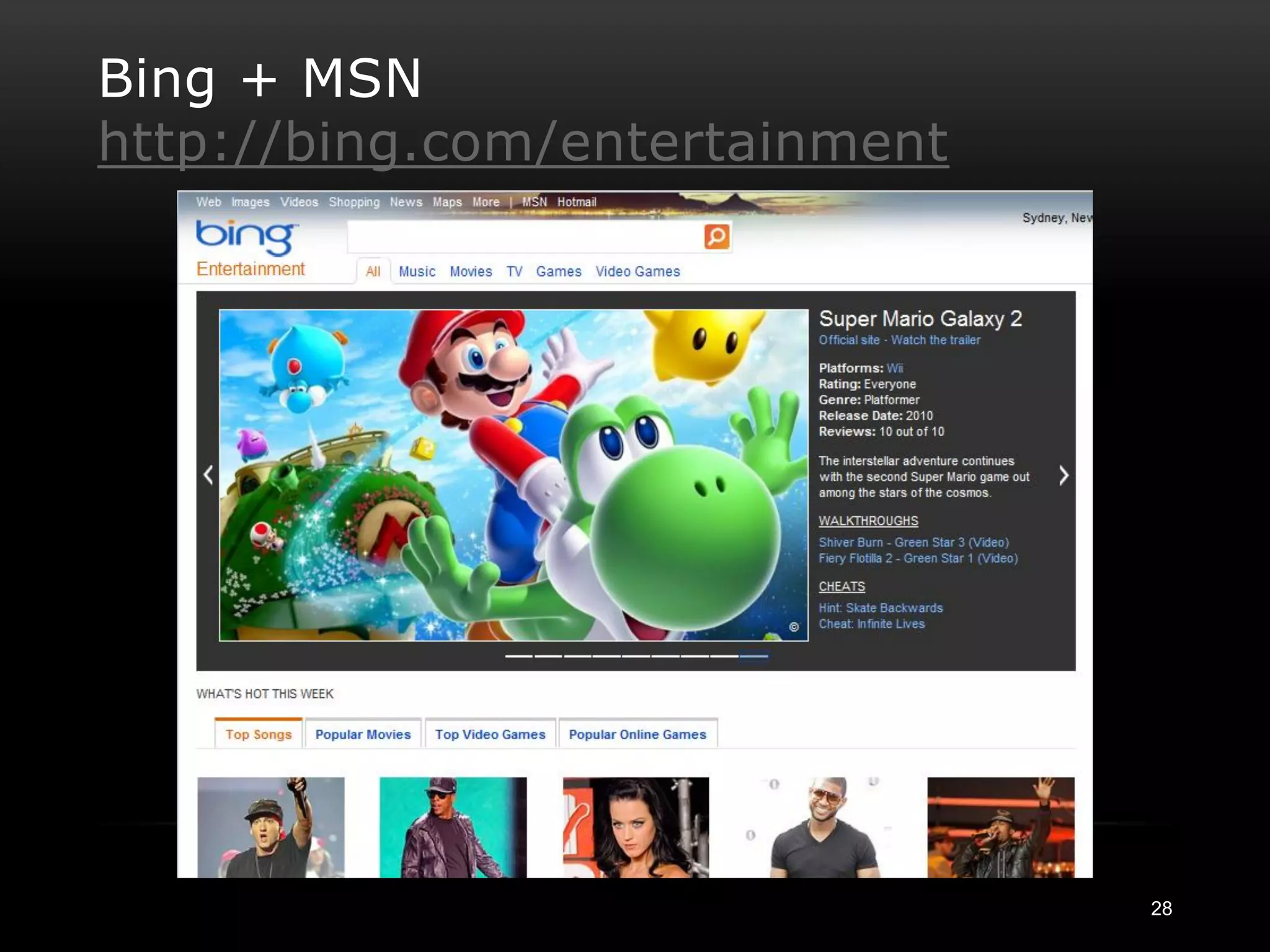The height and width of the screenshot is (952, 1270).
Task: Select the Top Video Games tab
Action: (x=490, y=734)
